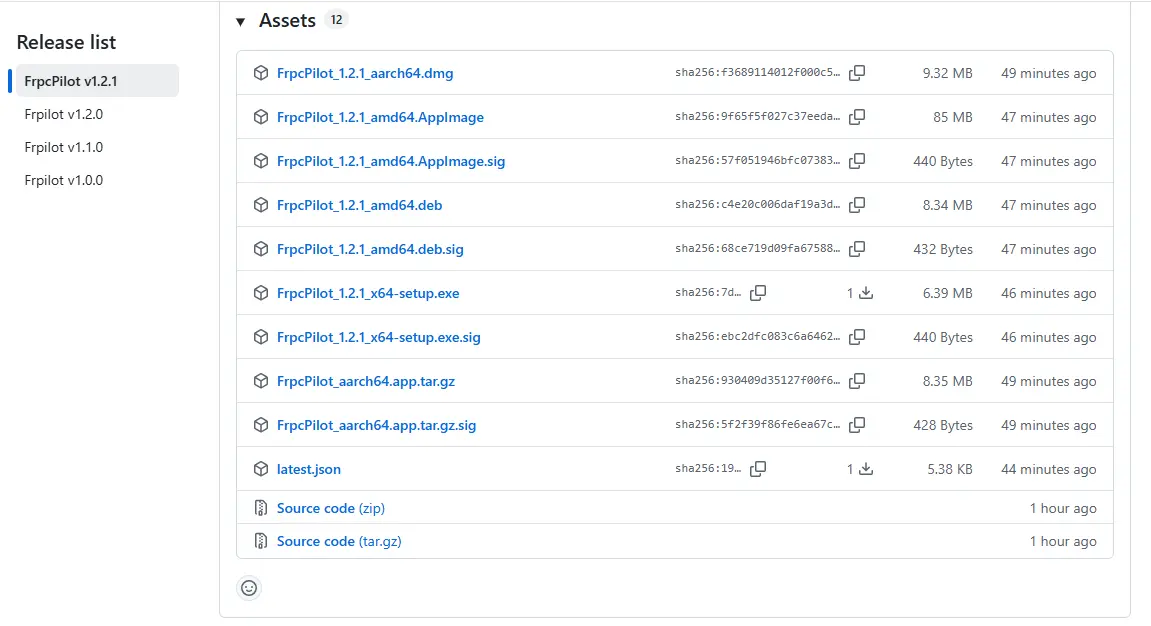Image resolution: width=1151 pixels, height=626 pixels.
Task: Click the Release list heading
Action: point(66,43)
